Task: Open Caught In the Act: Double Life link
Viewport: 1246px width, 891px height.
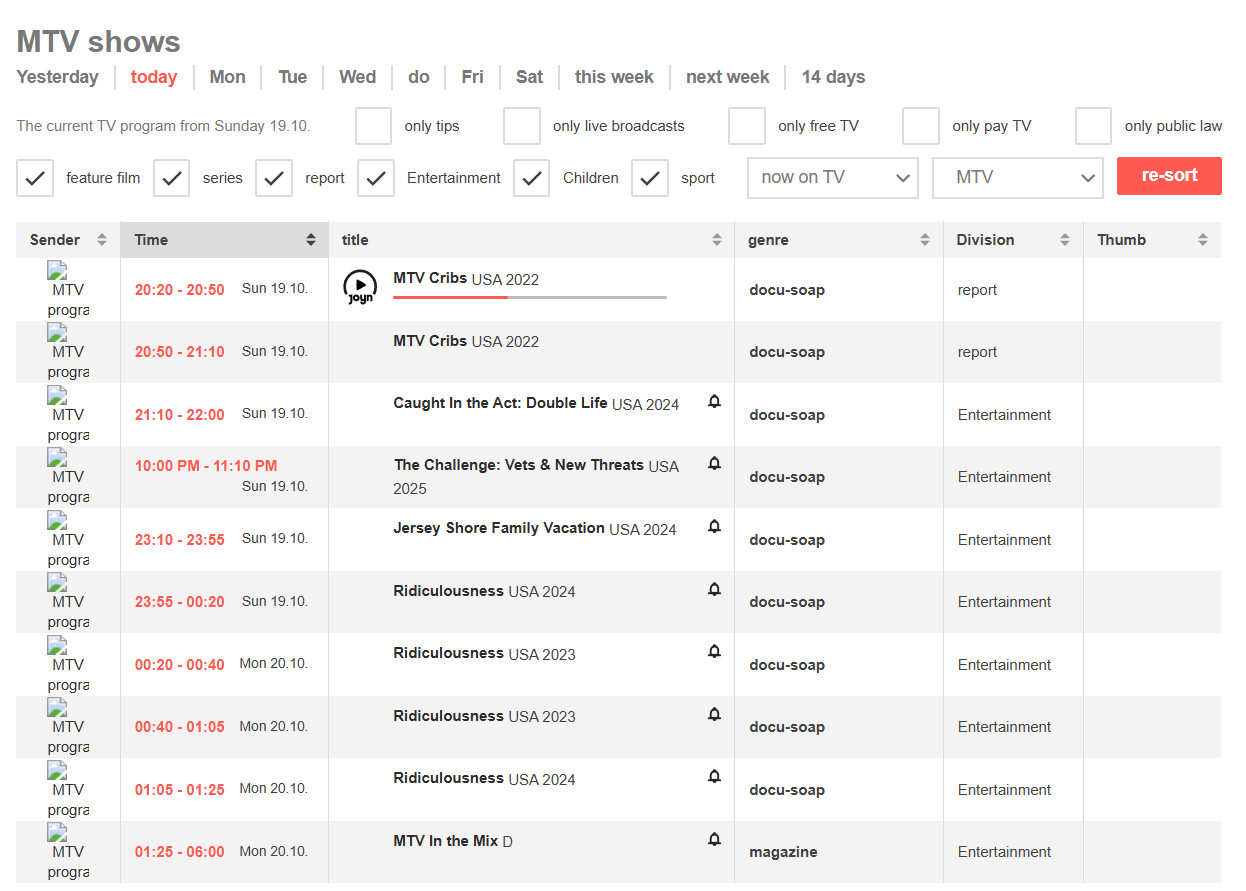Action: [500, 403]
